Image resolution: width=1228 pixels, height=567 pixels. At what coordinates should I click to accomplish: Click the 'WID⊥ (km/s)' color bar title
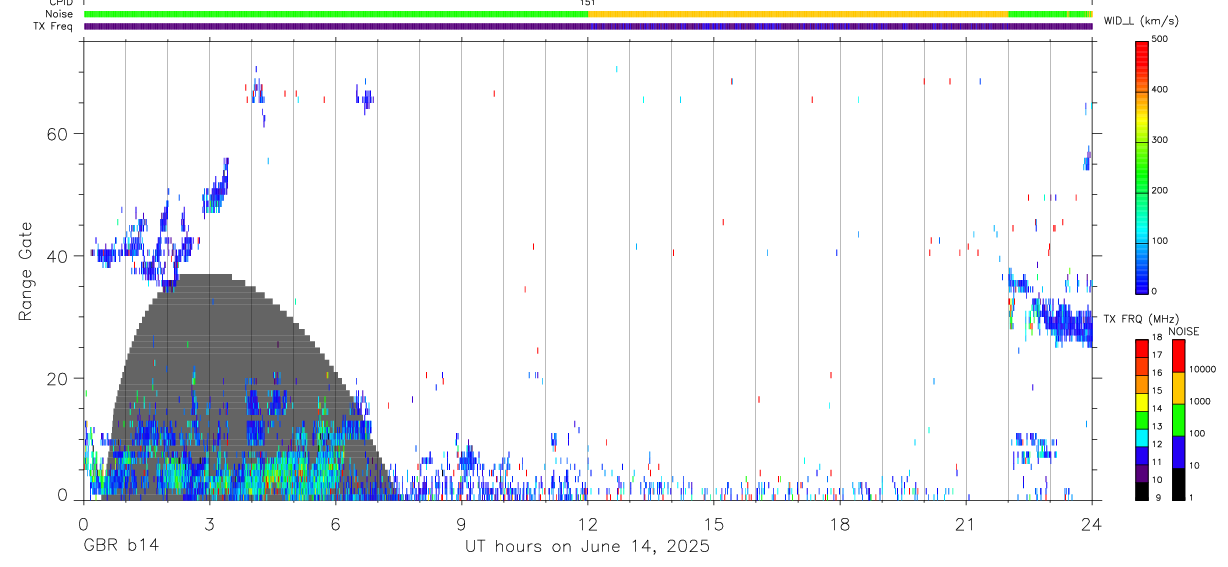(1141, 20)
